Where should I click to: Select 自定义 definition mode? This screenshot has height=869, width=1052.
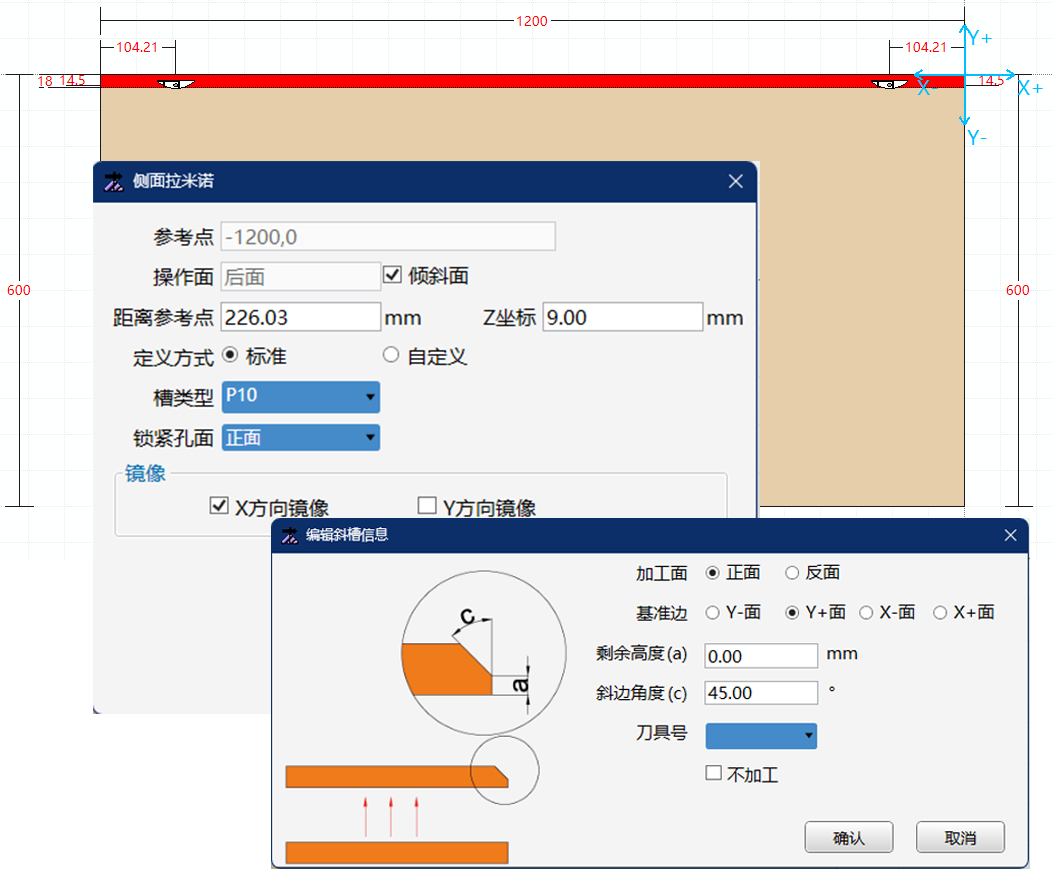pos(391,355)
